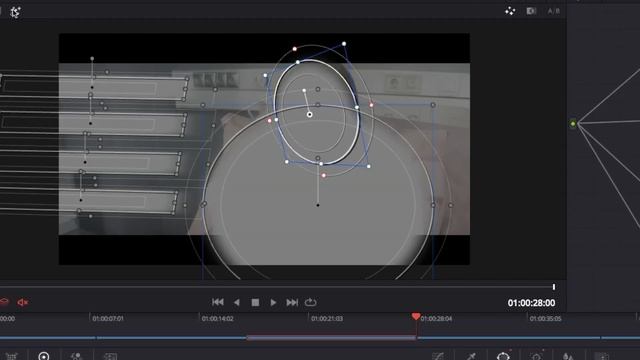Open the Tracker palette
This screenshot has width=640, height=360.
pos(536,356)
